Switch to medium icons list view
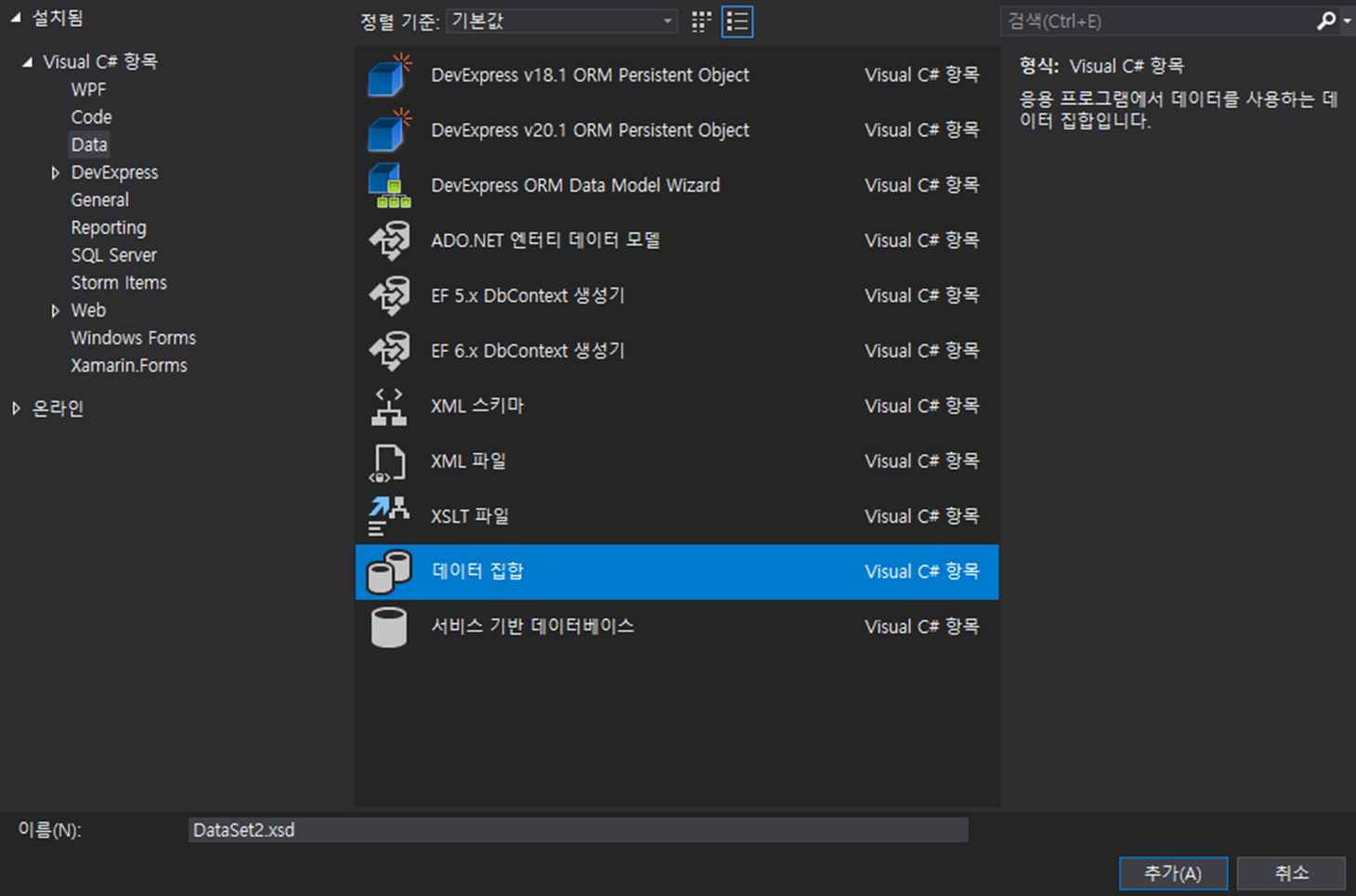 pyautogui.click(x=737, y=21)
